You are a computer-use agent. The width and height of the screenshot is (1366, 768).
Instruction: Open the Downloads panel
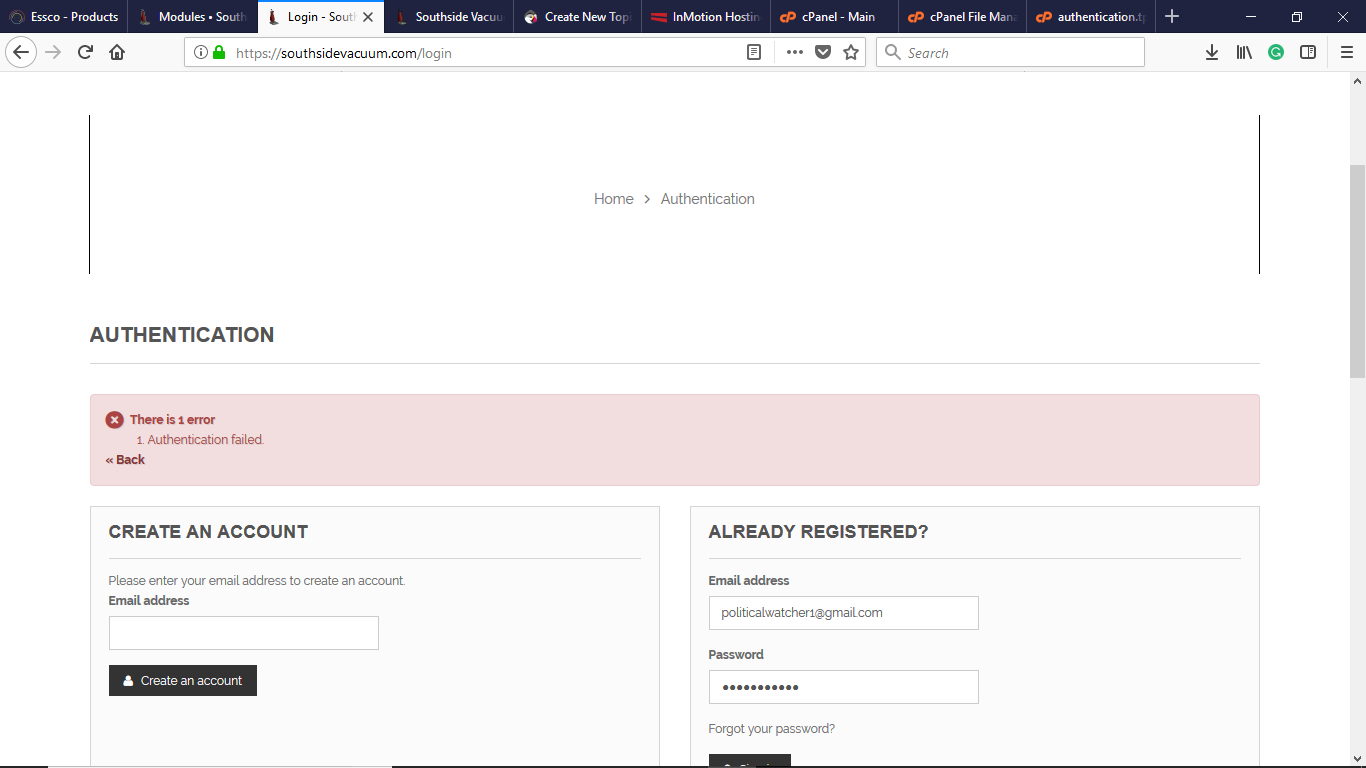point(1212,53)
